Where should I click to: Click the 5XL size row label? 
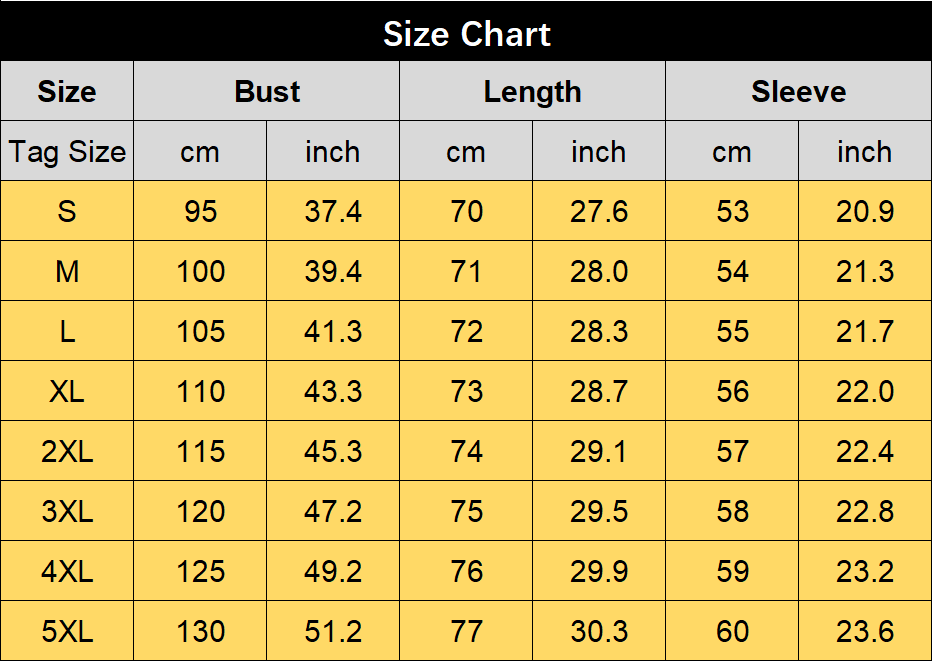click(x=67, y=631)
